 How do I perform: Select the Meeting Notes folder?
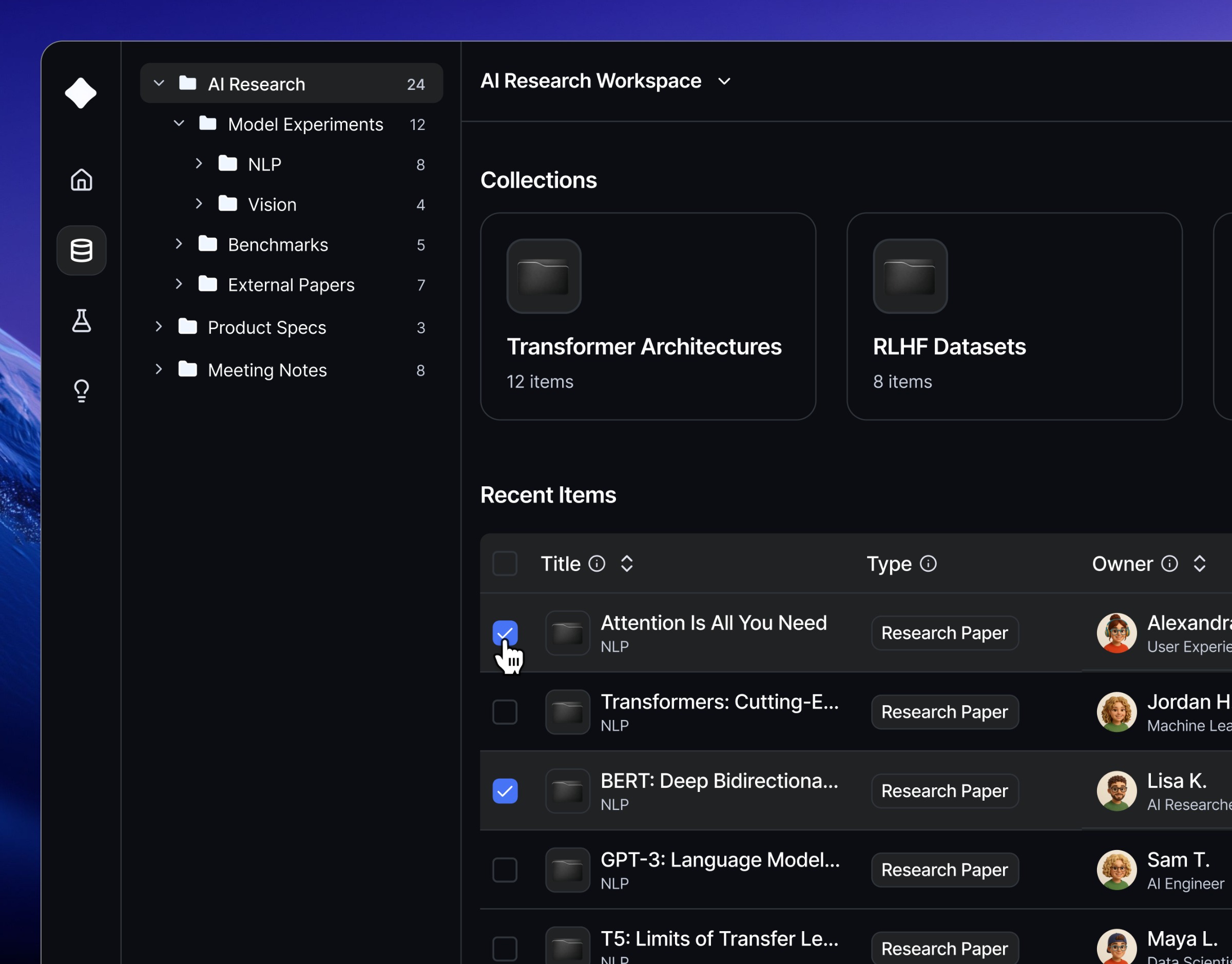point(267,370)
